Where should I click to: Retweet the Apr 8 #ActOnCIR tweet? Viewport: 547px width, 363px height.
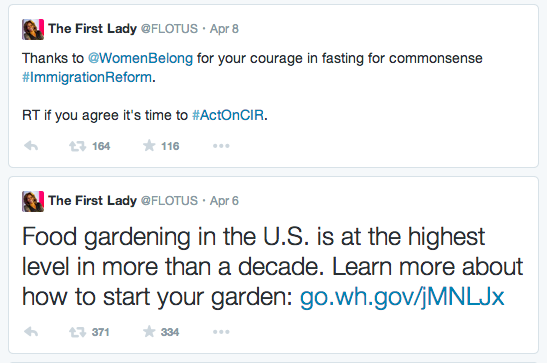pos(77,146)
